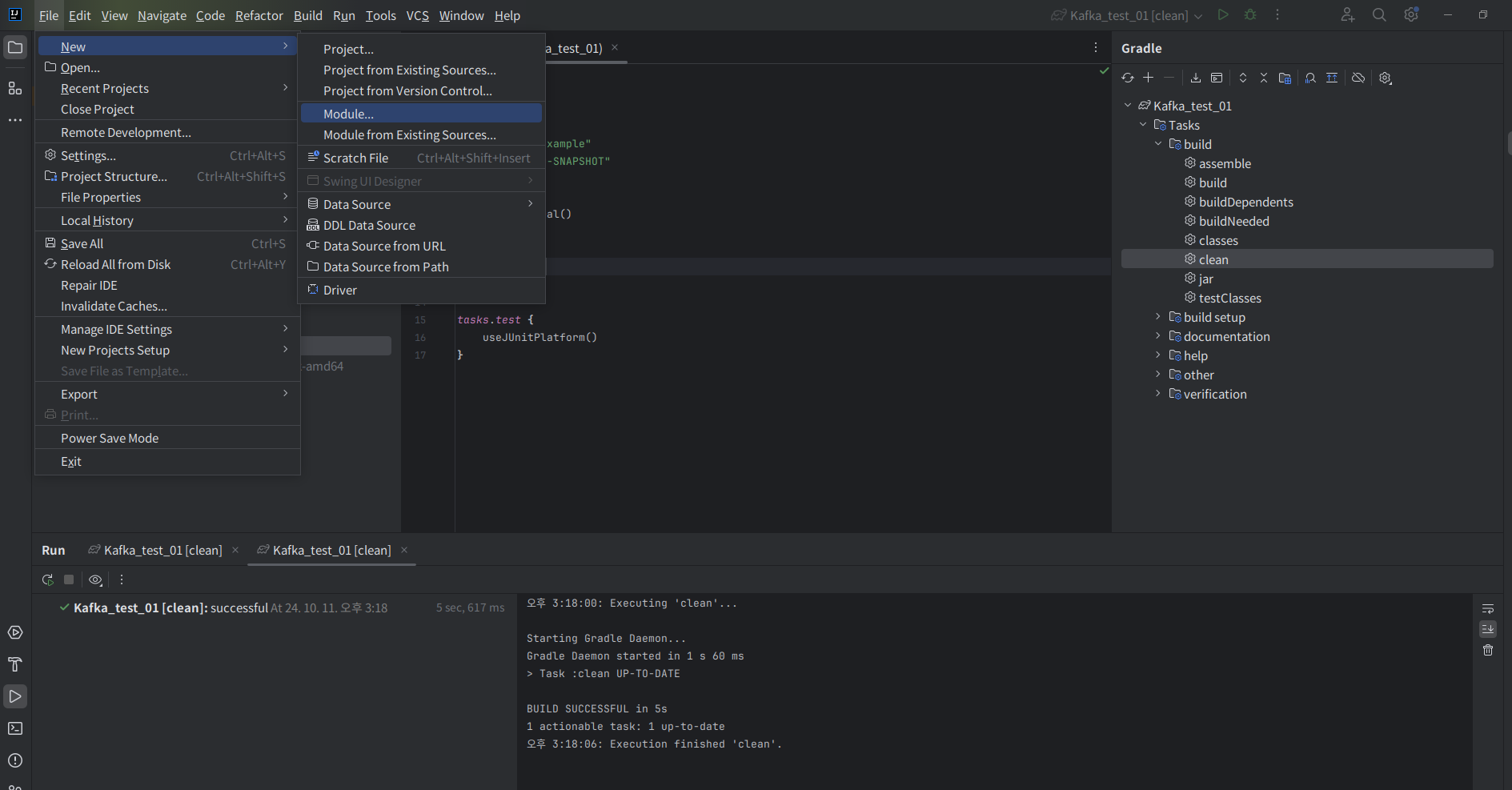Image resolution: width=1512 pixels, height=790 pixels.
Task: Expand the build setup folder
Action: [1158, 316]
